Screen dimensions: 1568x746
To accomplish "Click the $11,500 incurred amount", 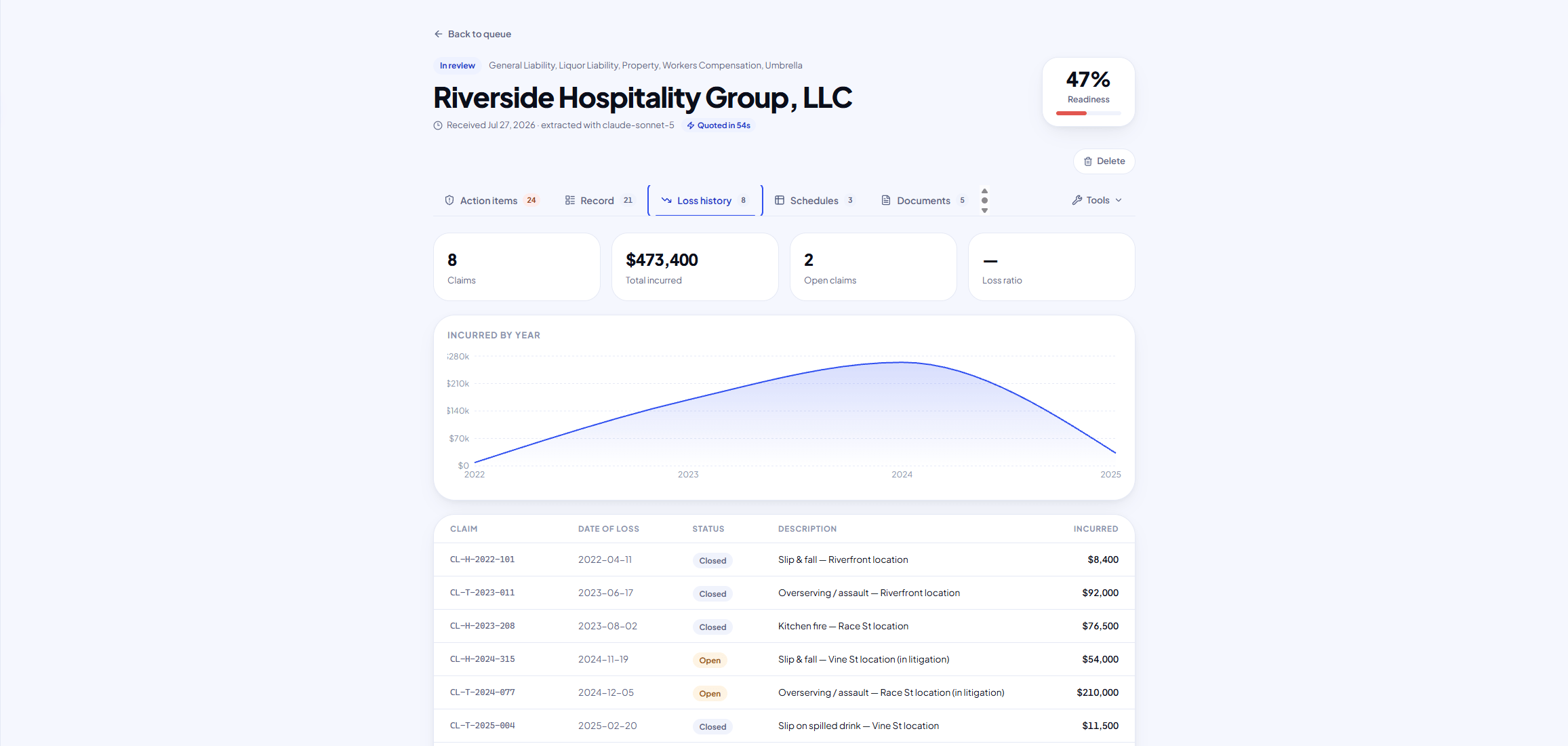I will point(1100,726).
